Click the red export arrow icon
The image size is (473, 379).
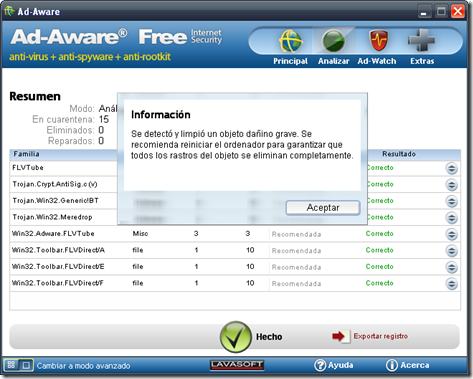tap(340, 336)
